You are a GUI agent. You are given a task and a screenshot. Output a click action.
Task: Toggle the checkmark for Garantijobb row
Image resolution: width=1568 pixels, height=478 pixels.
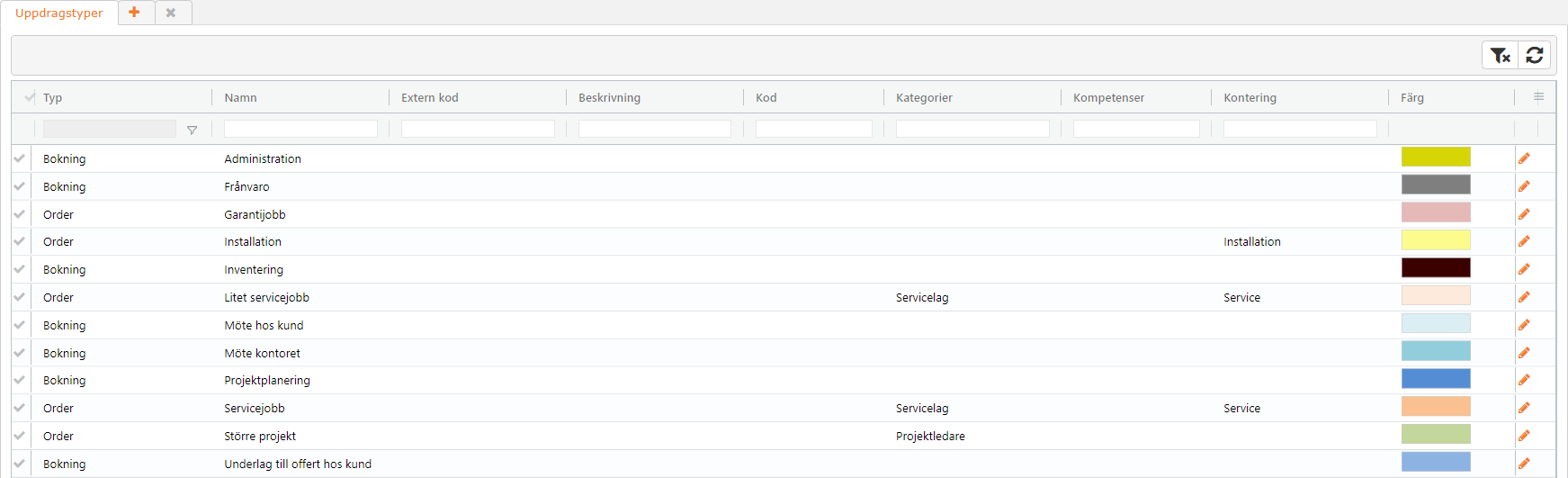click(19, 214)
